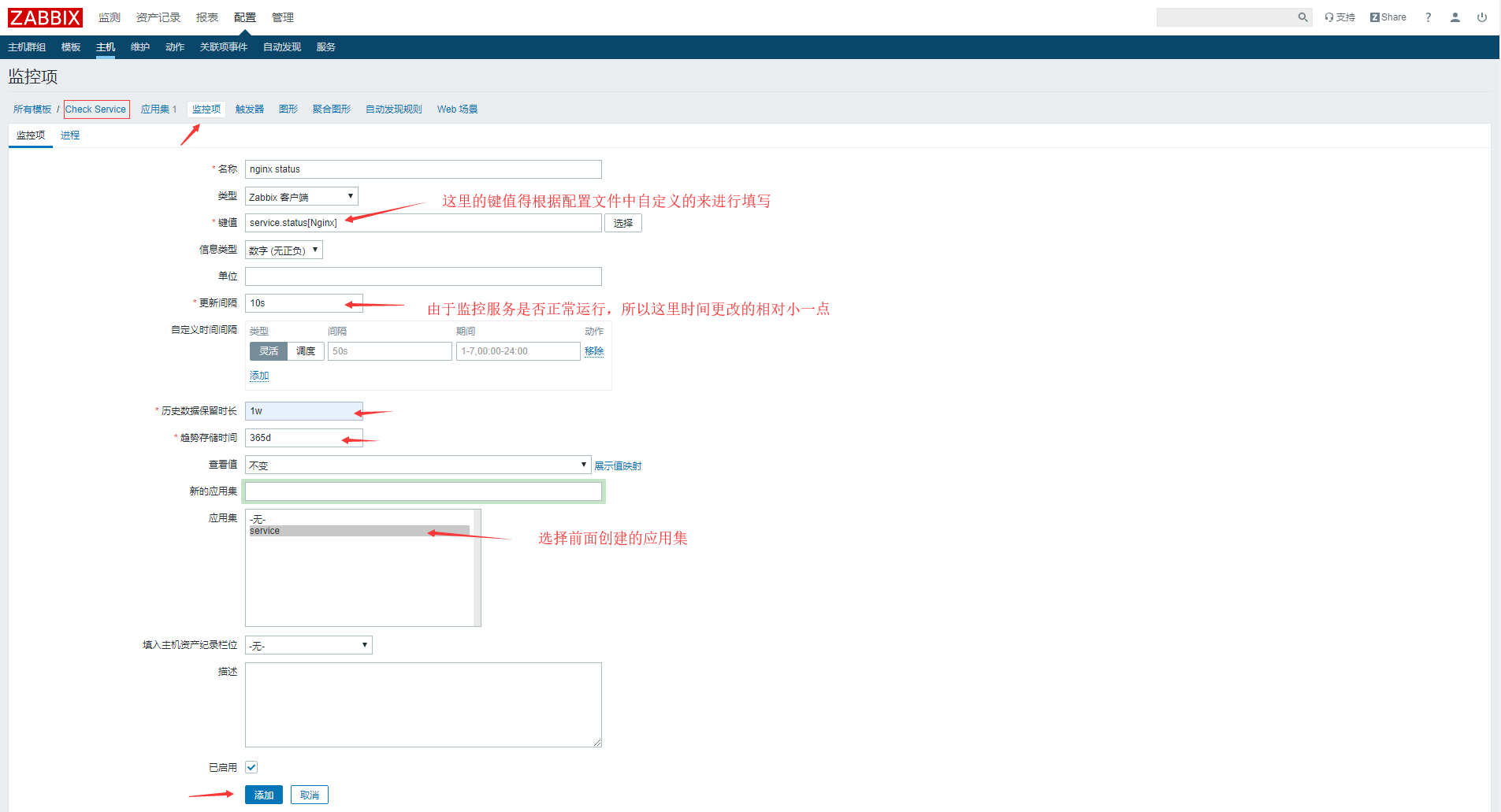Open the user profile icon
This screenshot has width=1501, height=812.
pyautogui.click(x=1455, y=17)
